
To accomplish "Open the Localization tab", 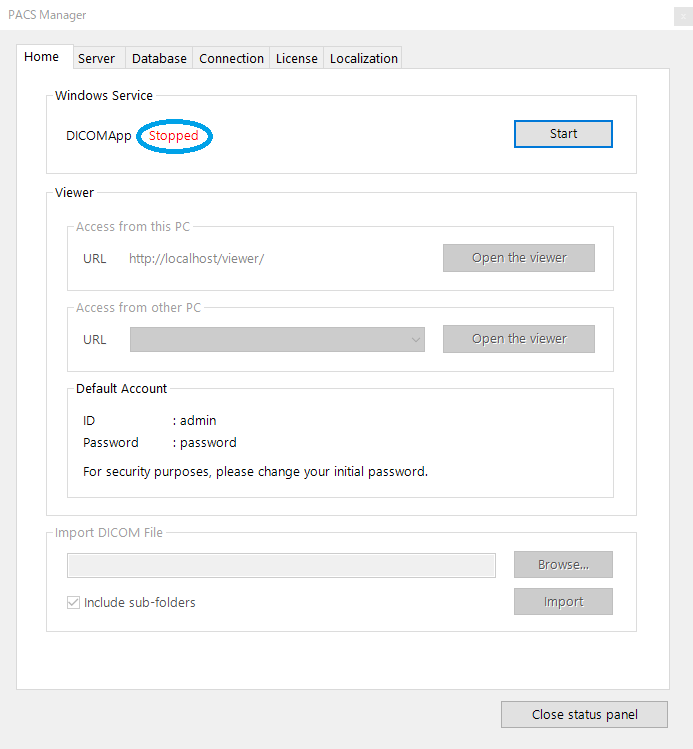I will 363,58.
